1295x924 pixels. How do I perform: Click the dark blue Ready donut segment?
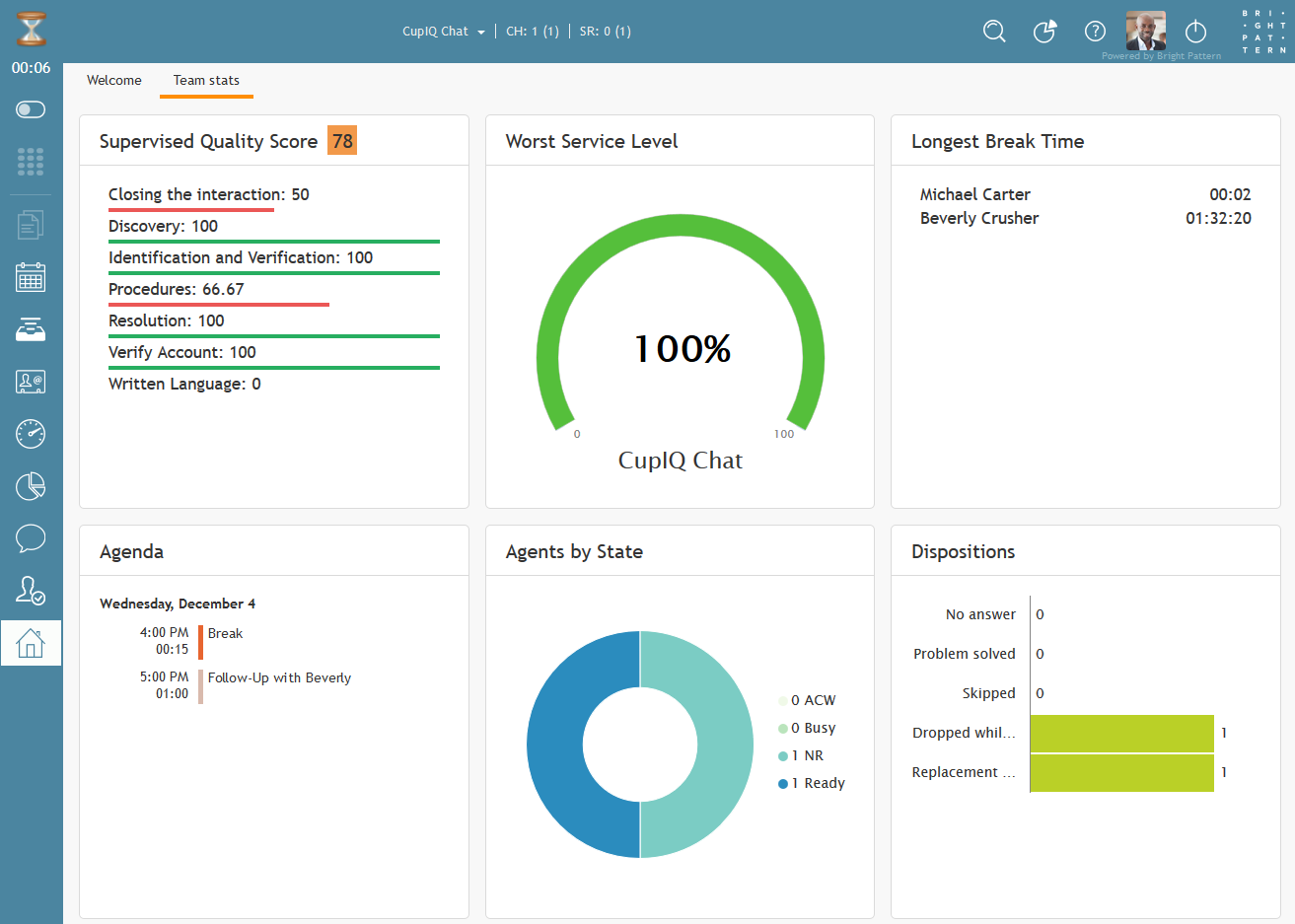coord(555,745)
